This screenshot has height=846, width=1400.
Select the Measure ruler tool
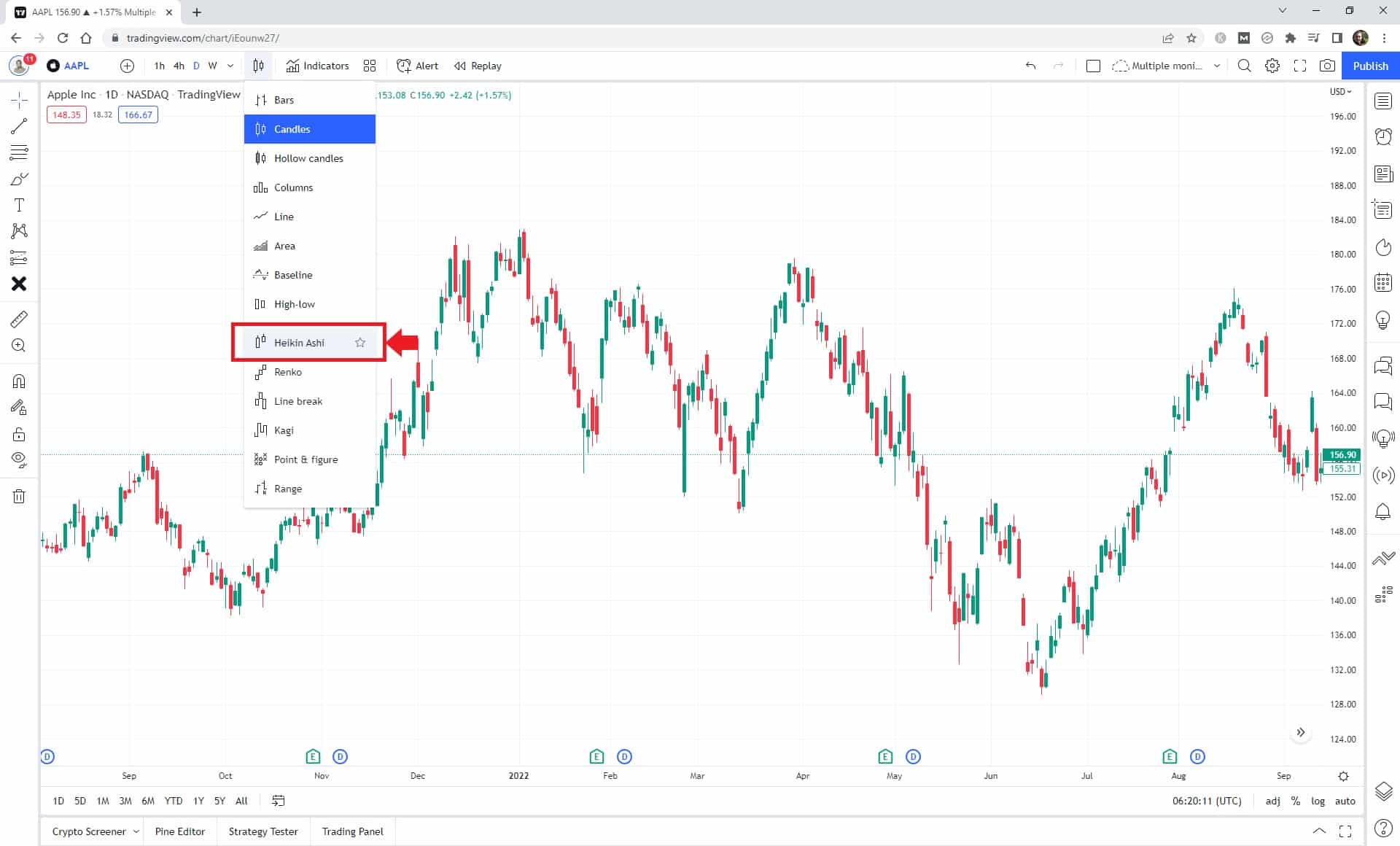(18, 319)
